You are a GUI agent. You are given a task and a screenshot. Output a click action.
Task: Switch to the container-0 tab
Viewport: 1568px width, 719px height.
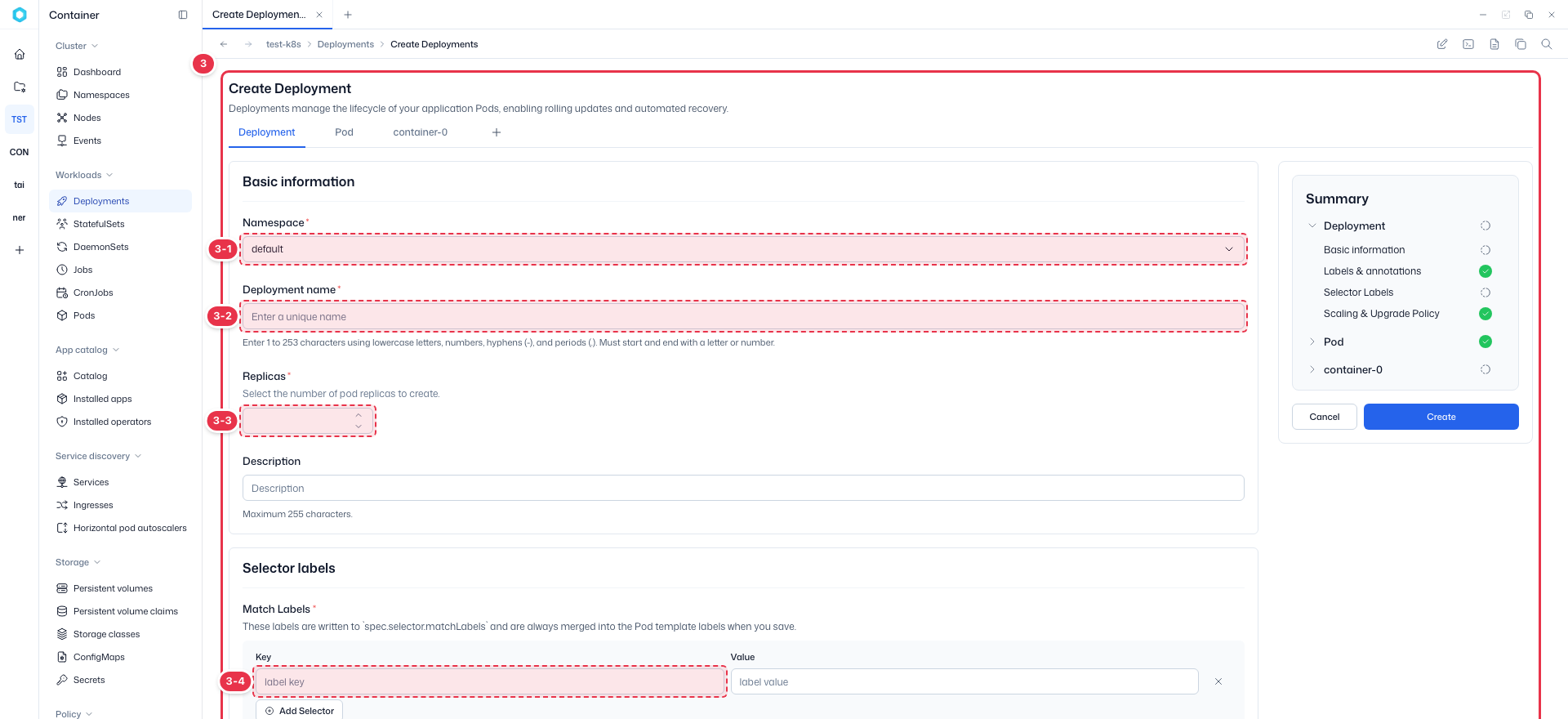pyautogui.click(x=420, y=132)
